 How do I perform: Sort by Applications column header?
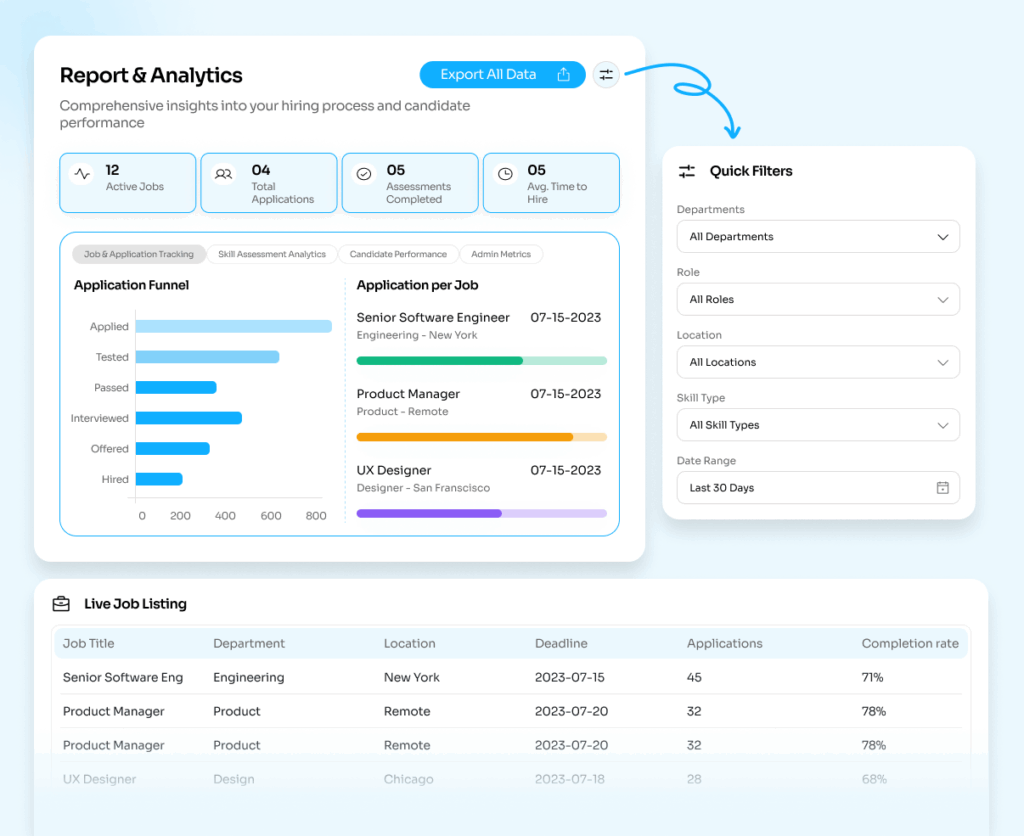click(724, 643)
